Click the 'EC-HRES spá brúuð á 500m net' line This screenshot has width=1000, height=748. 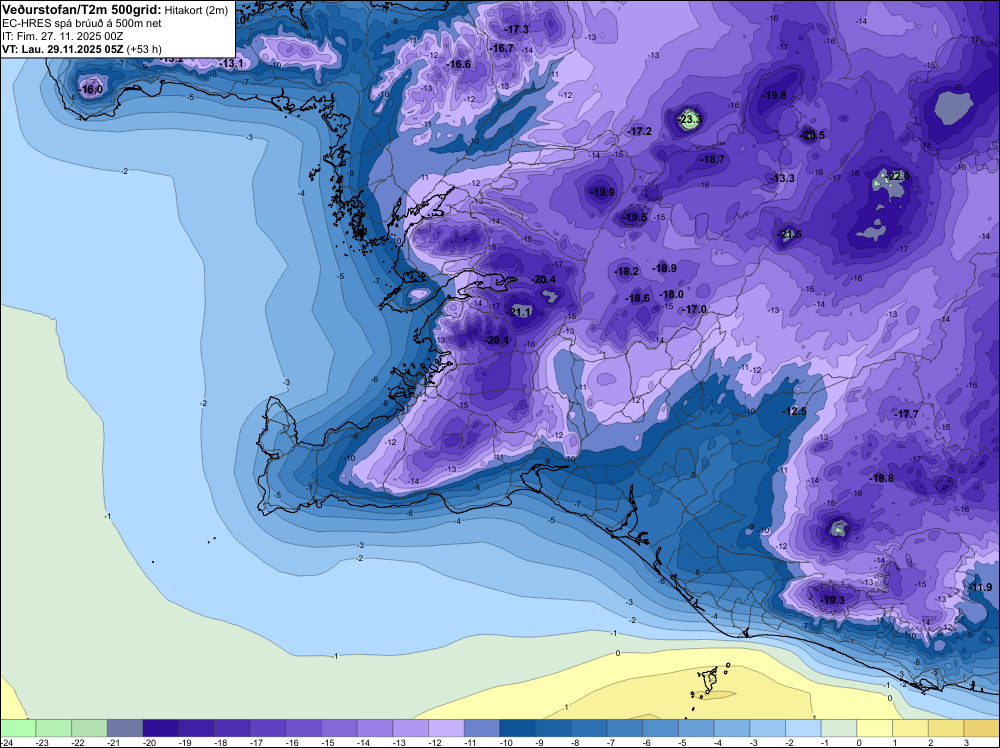(x=82, y=24)
